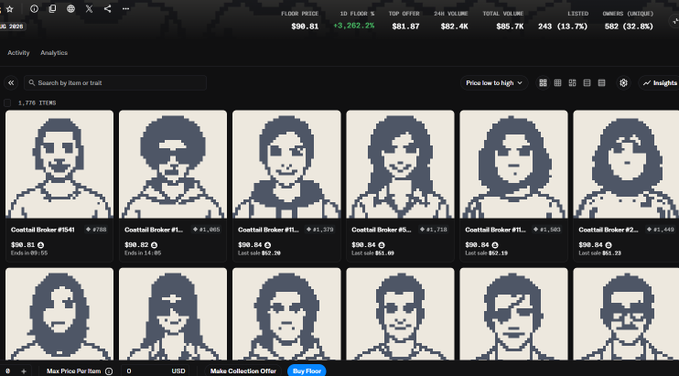Open the display settings gear
Screen dimensions: 679x376
click(624, 83)
